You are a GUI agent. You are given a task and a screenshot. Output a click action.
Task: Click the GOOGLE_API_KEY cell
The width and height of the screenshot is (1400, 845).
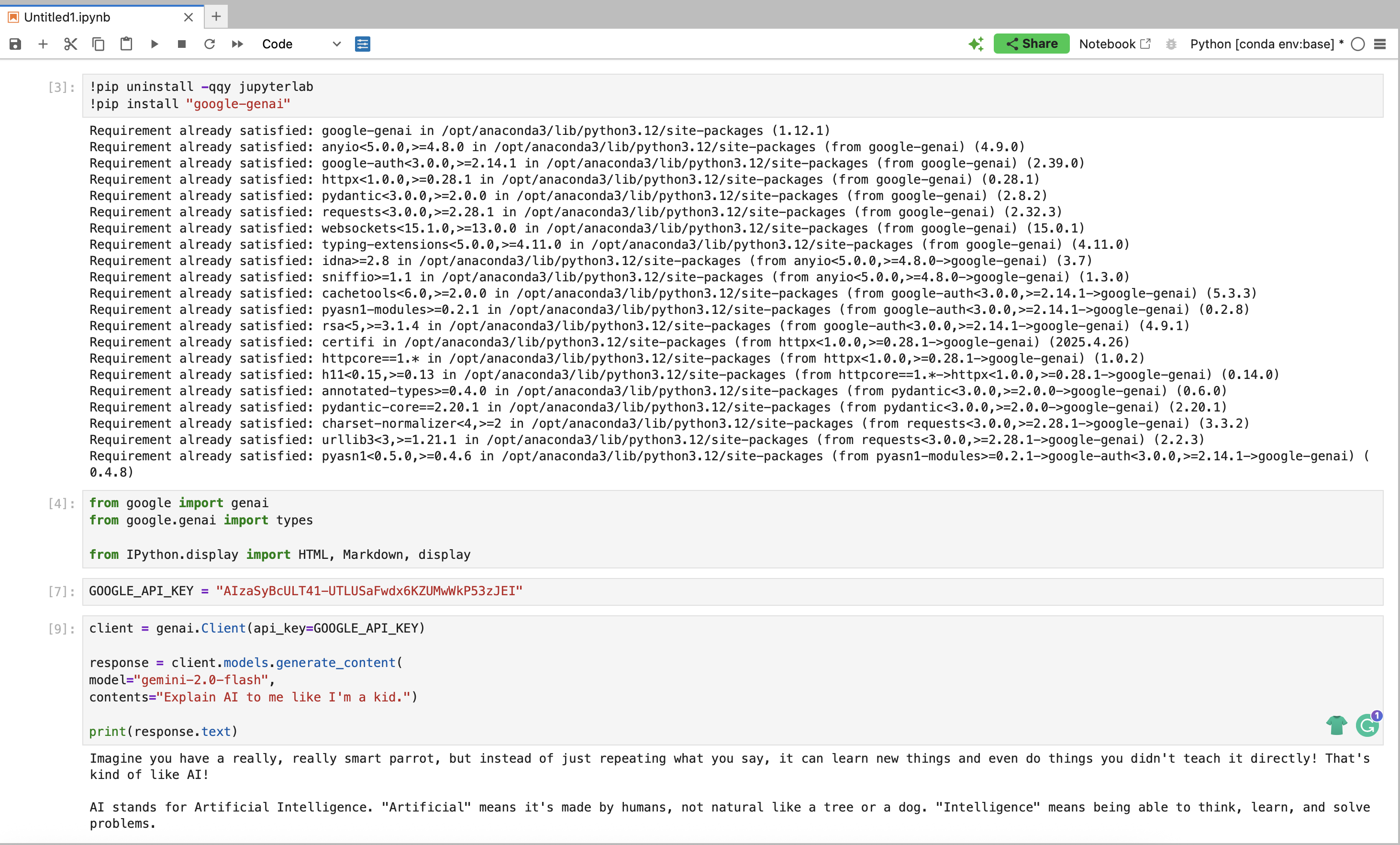point(733,591)
